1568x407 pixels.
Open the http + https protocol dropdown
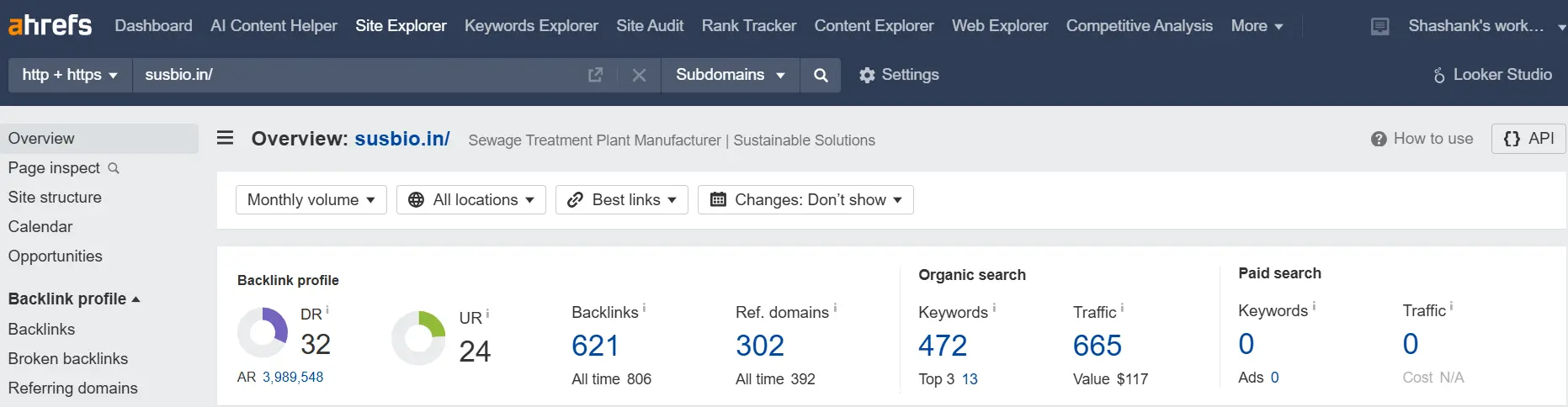click(x=70, y=75)
